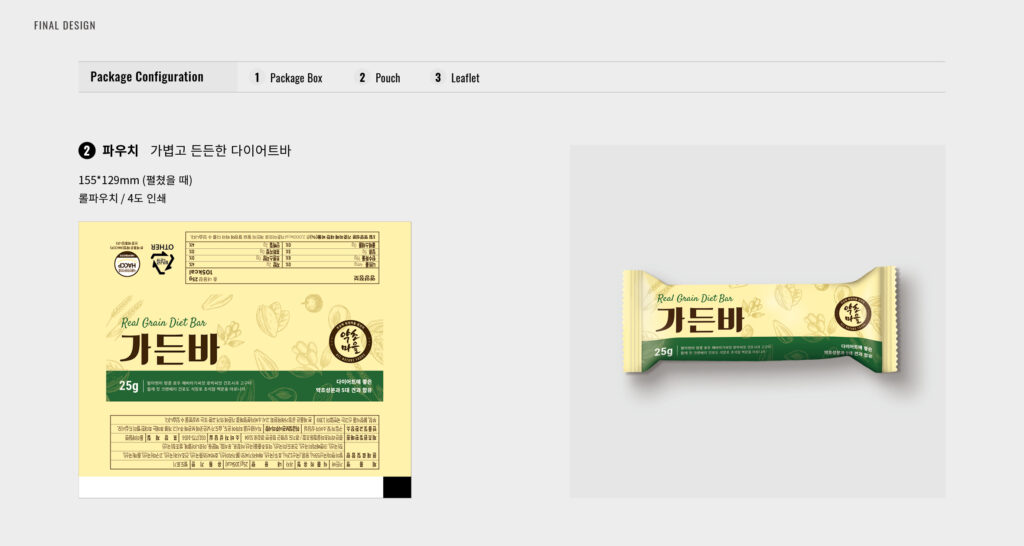Click the round seal on the pouch mockup
1024x546 pixels.
853,314
